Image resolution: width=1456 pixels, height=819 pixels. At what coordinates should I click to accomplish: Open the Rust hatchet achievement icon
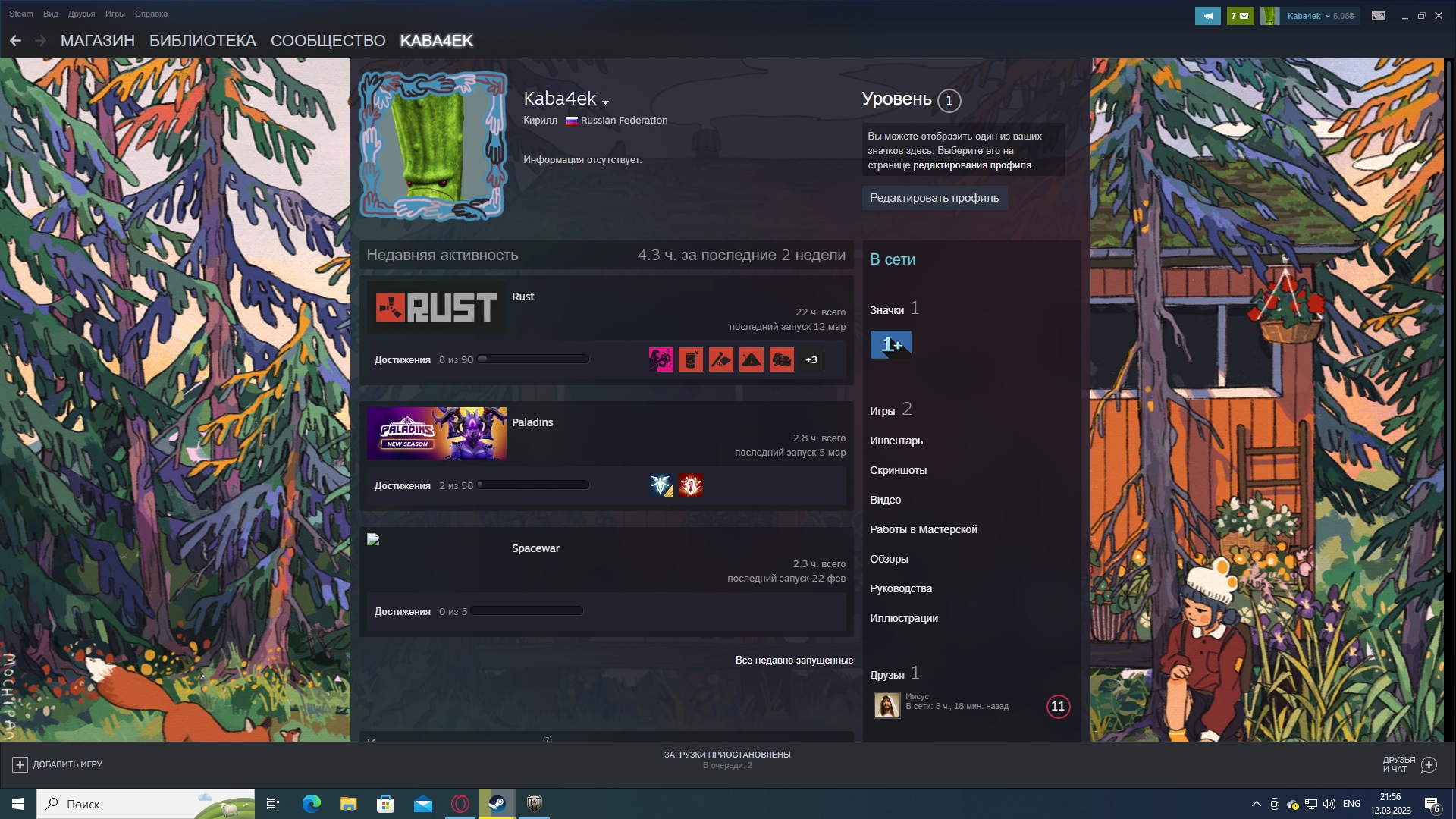(721, 359)
